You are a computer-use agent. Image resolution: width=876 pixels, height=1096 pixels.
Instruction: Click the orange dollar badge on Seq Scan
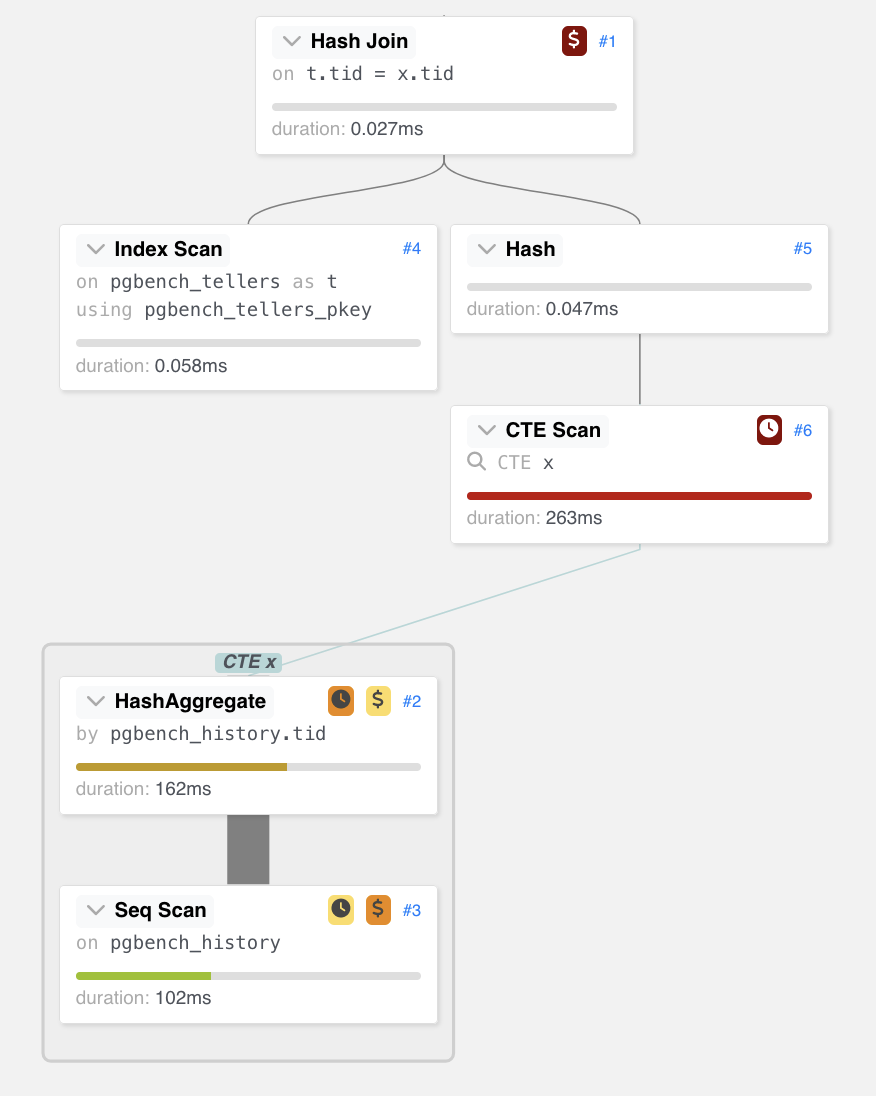(x=378, y=909)
